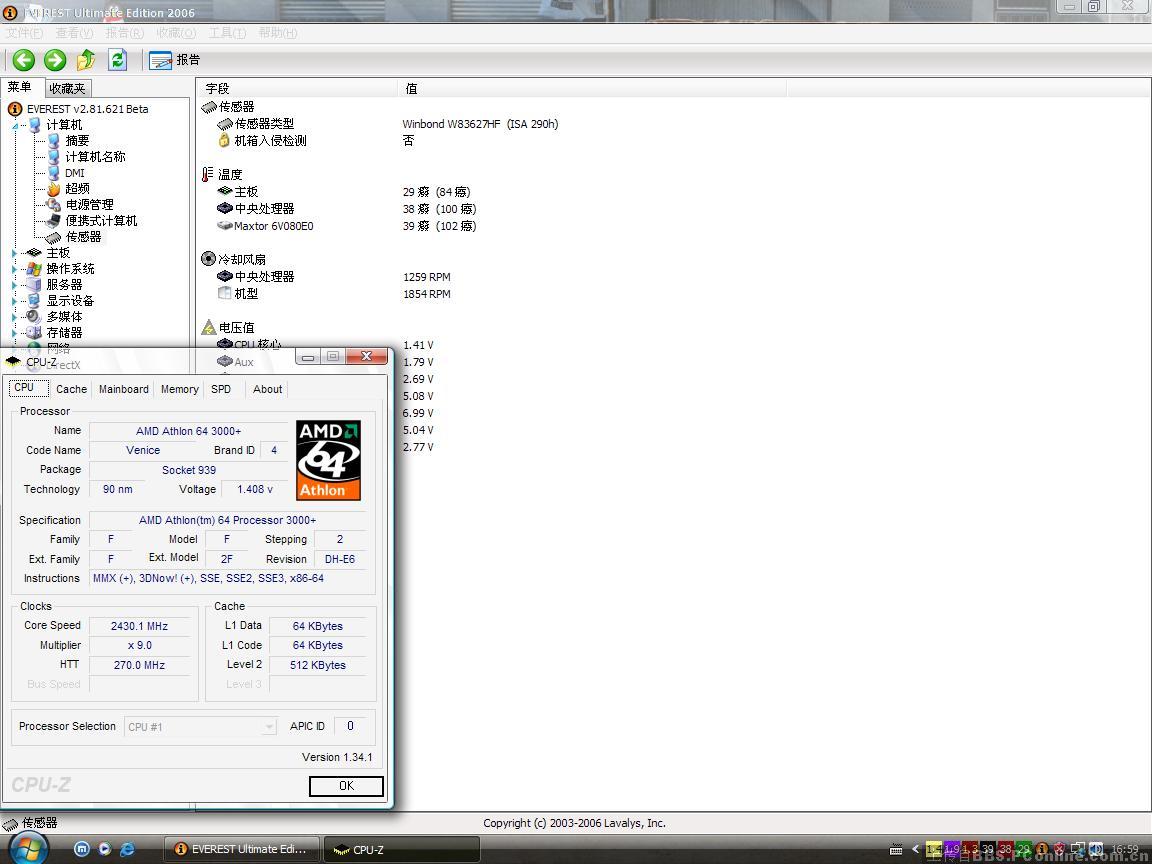Select the 中央处理器 temperature row
Screen dimensions: 1152x864
256,209
